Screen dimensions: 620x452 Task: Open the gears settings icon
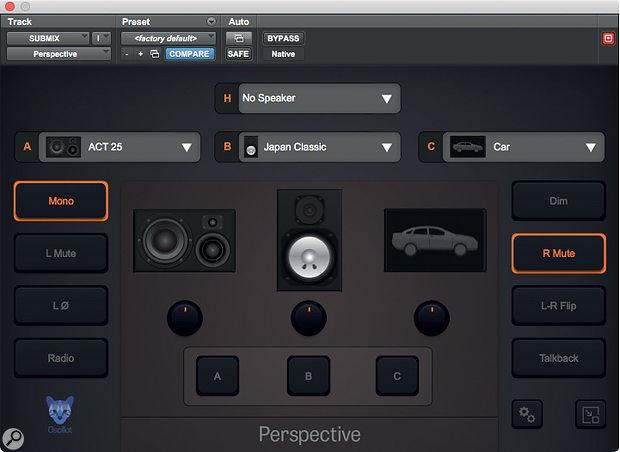[x=527, y=414]
